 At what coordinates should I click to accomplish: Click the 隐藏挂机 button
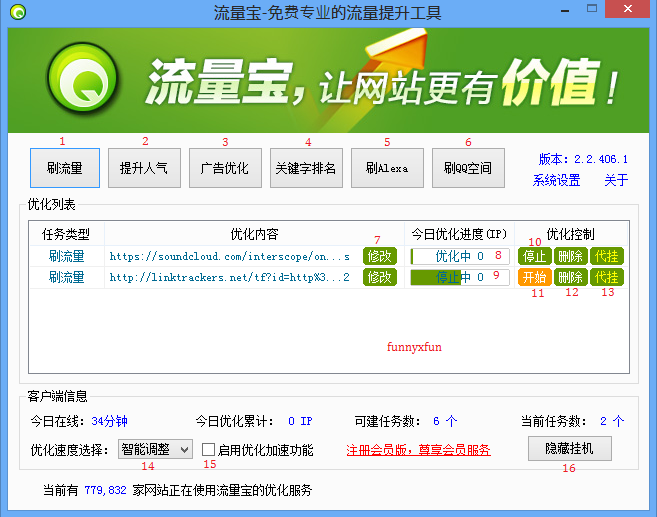pyautogui.click(x=569, y=448)
